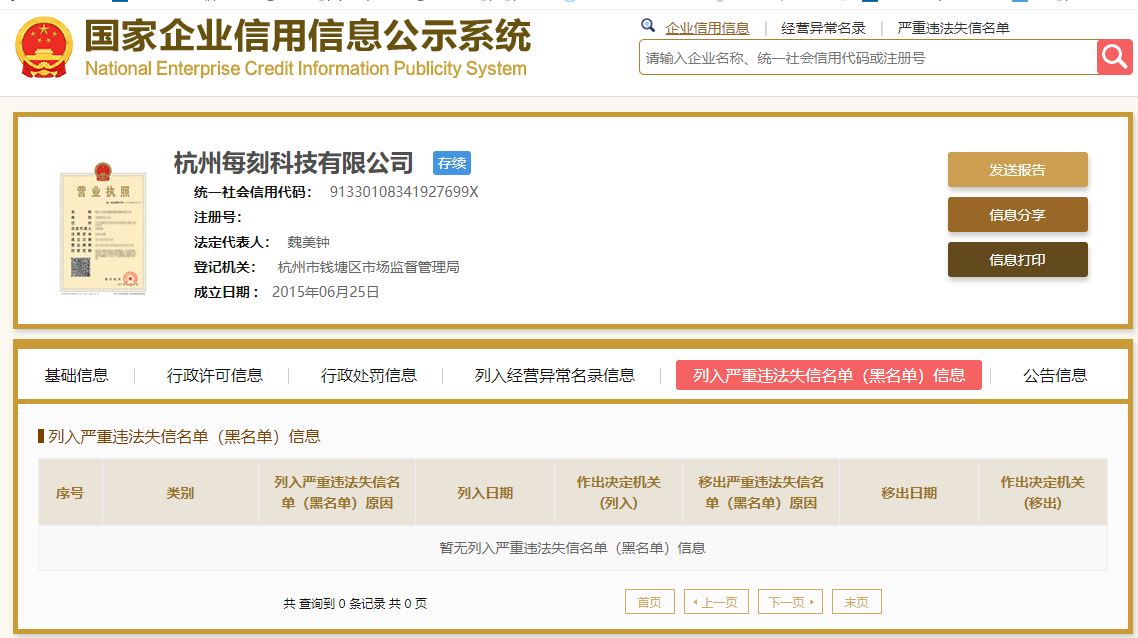The image size is (1138, 638).
Task: Go to 末页 last page button
Action: click(x=856, y=602)
